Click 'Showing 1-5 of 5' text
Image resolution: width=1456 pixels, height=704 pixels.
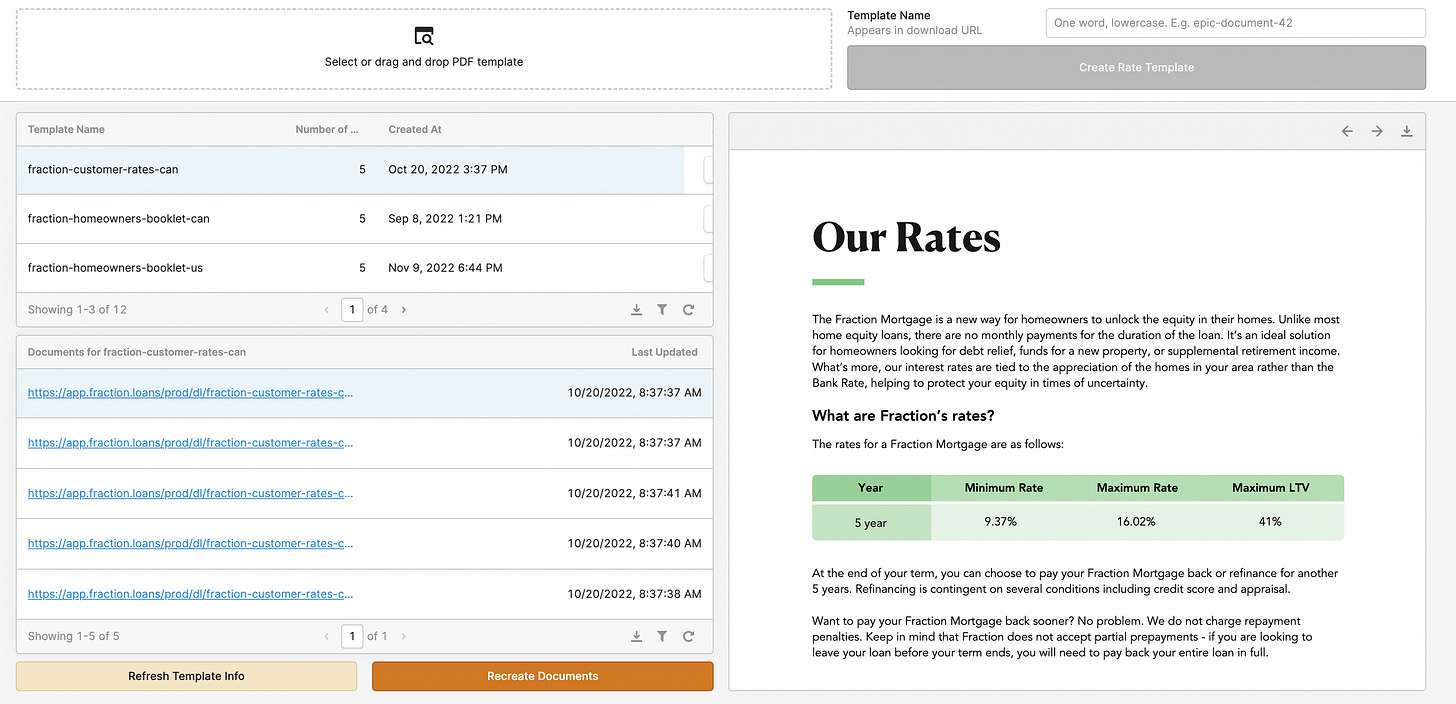pyautogui.click(x=74, y=636)
